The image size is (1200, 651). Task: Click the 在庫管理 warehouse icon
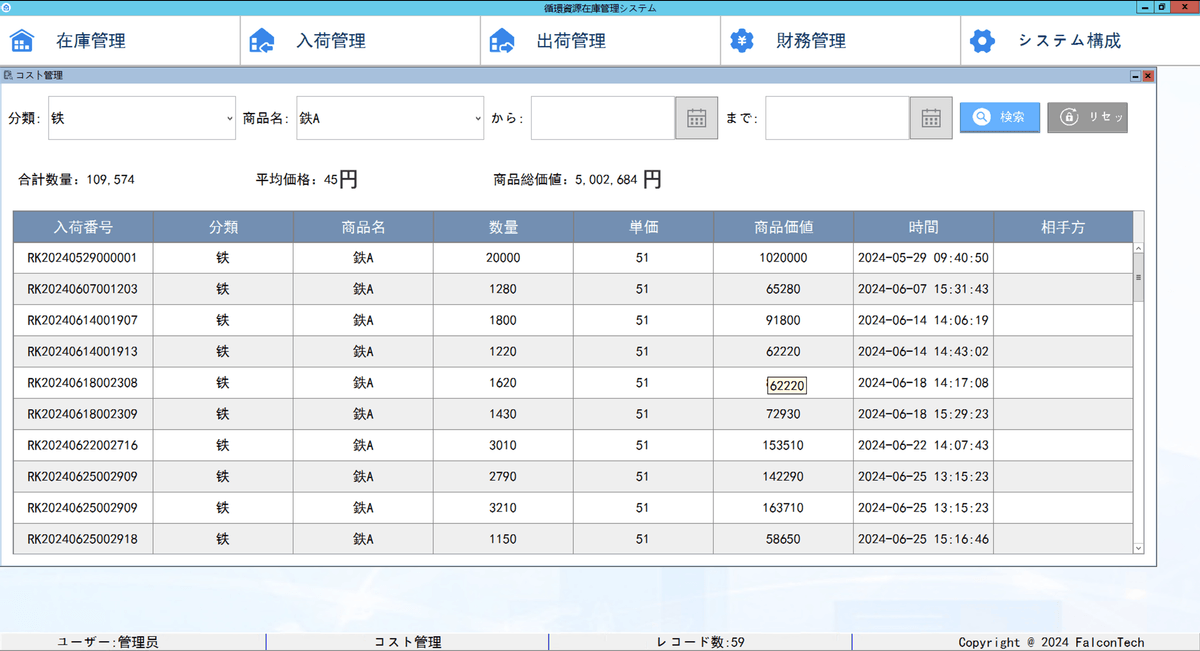click(22, 41)
